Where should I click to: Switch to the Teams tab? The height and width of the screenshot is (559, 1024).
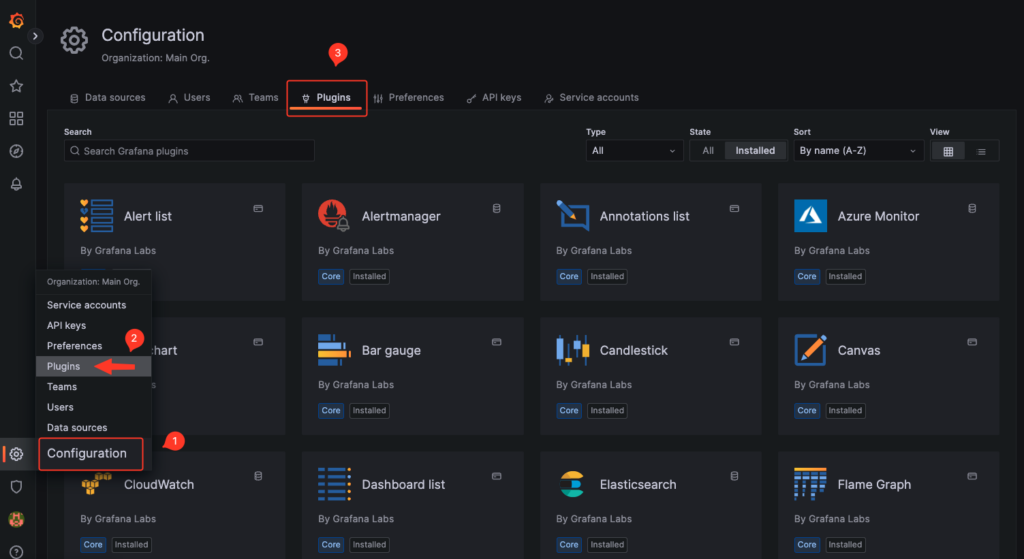coord(255,98)
